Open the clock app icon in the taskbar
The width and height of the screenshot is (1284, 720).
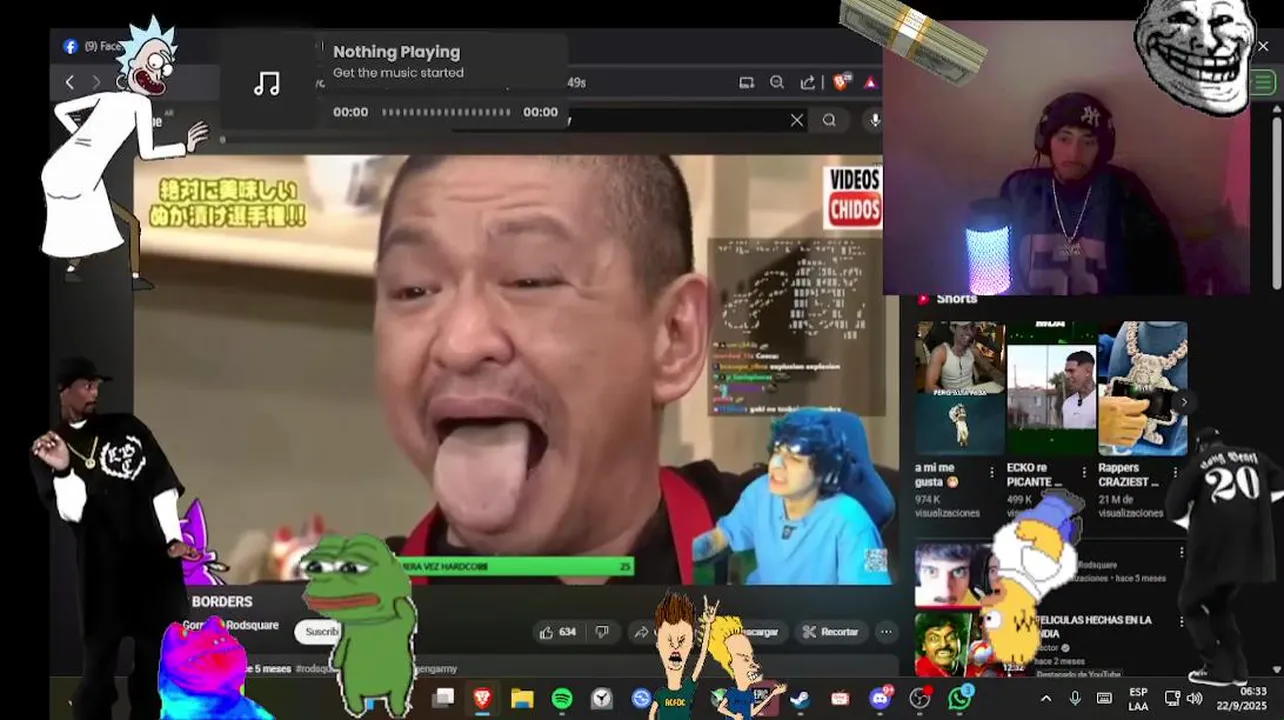pyautogui.click(x=601, y=698)
